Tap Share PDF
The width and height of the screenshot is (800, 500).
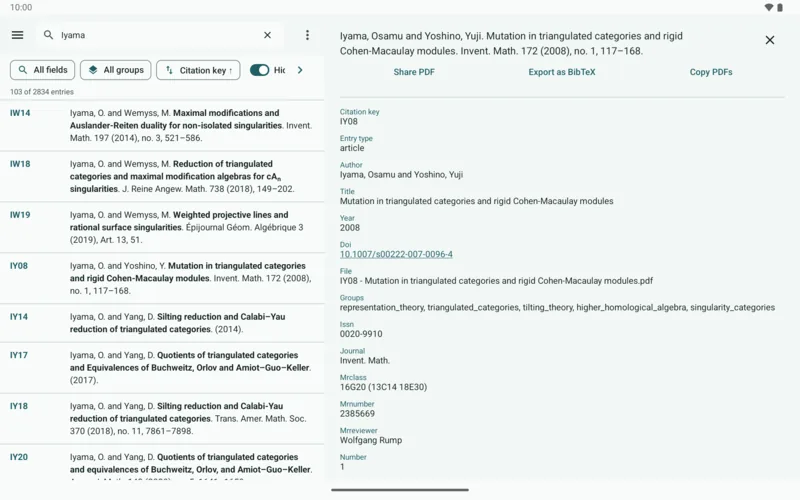414,72
